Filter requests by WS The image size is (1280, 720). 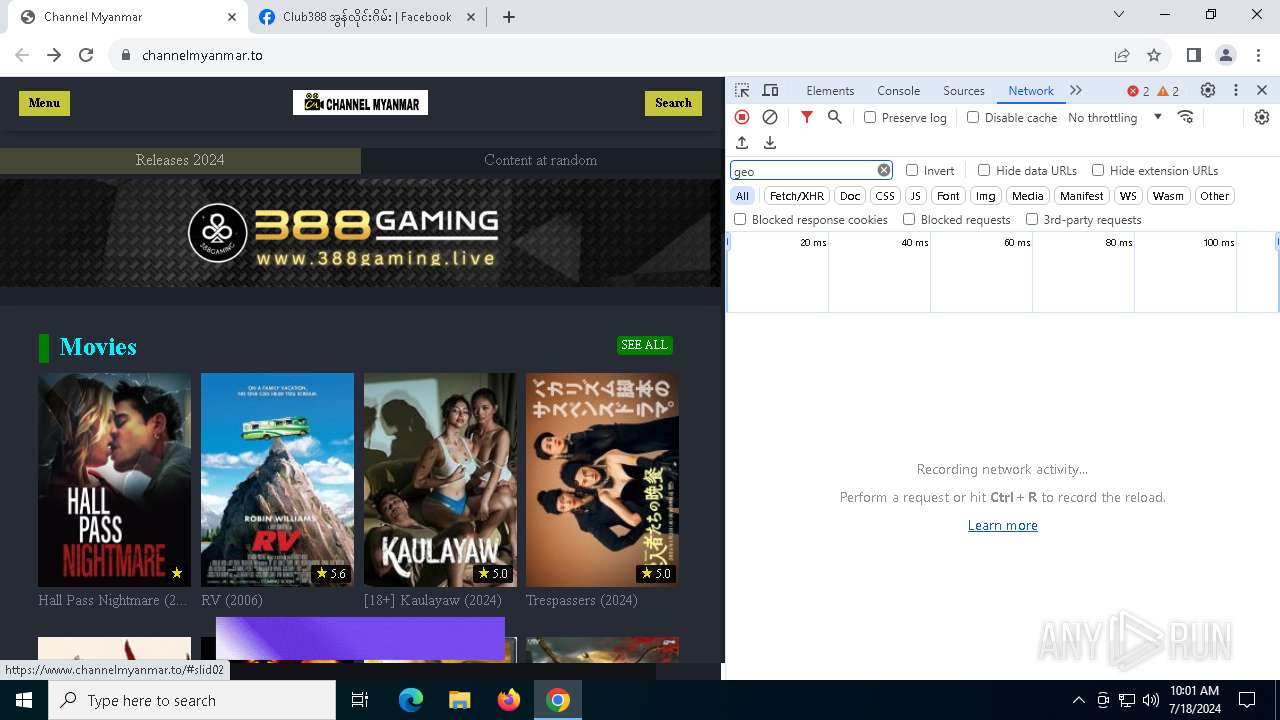click(x=1128, y=196)
